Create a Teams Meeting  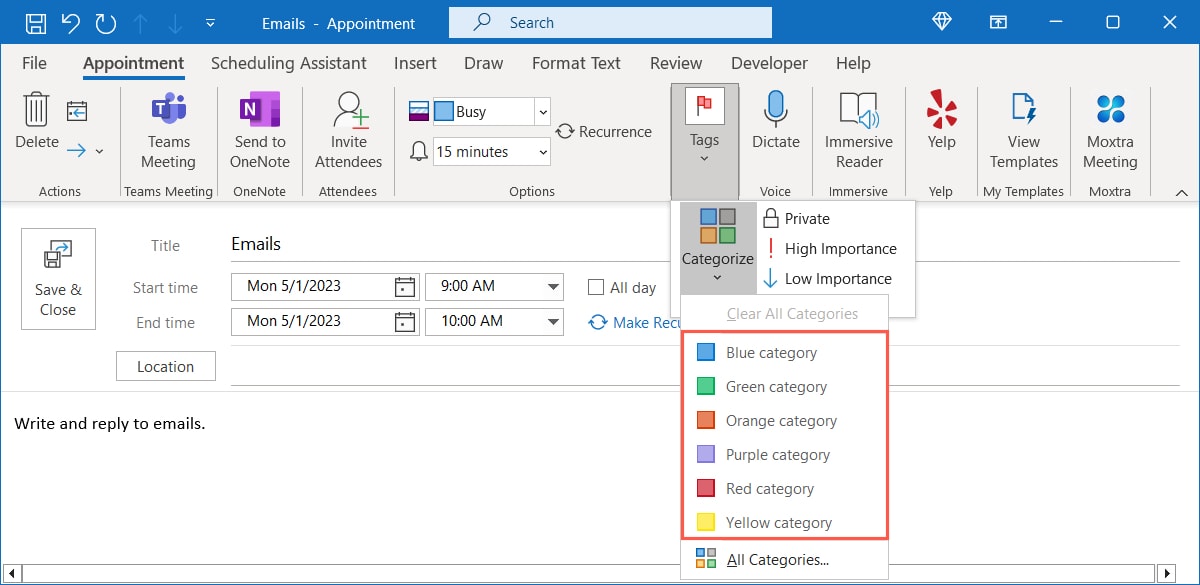[167, 131]
